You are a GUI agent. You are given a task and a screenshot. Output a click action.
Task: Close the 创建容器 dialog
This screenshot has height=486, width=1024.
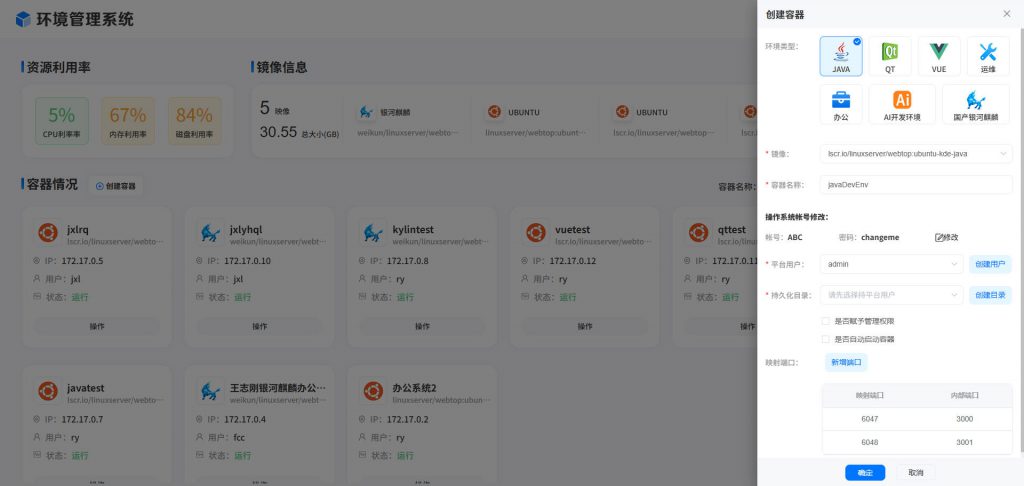[1006, 14]
